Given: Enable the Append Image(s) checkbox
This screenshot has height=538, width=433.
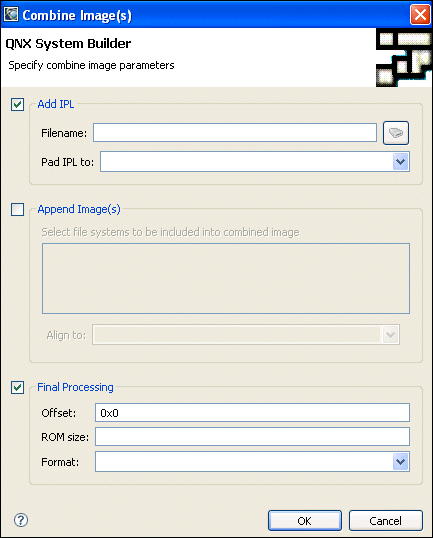Looking at the screenshot, I should pos(17,209).
